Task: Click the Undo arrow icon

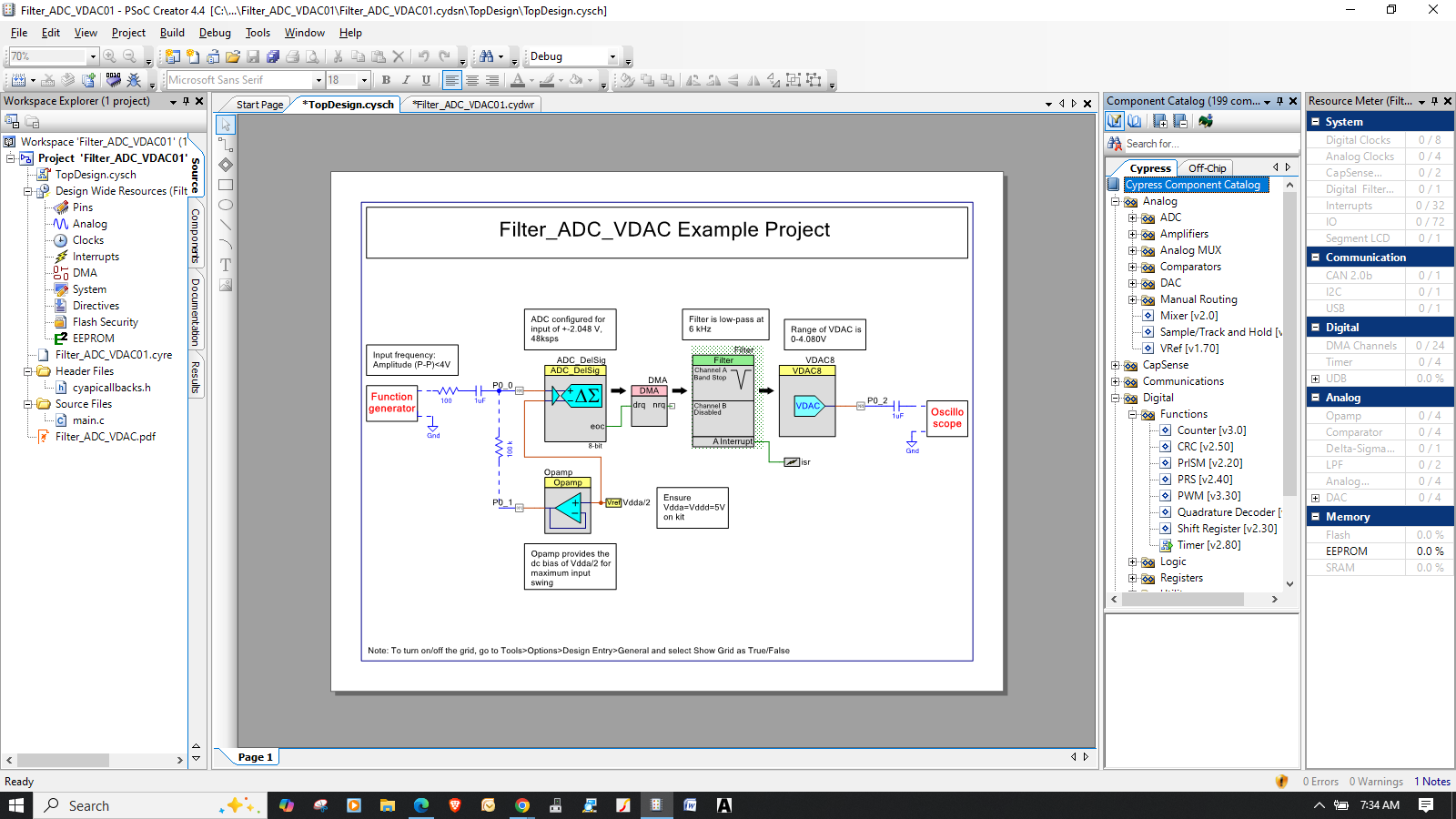Action: [424, 56]
